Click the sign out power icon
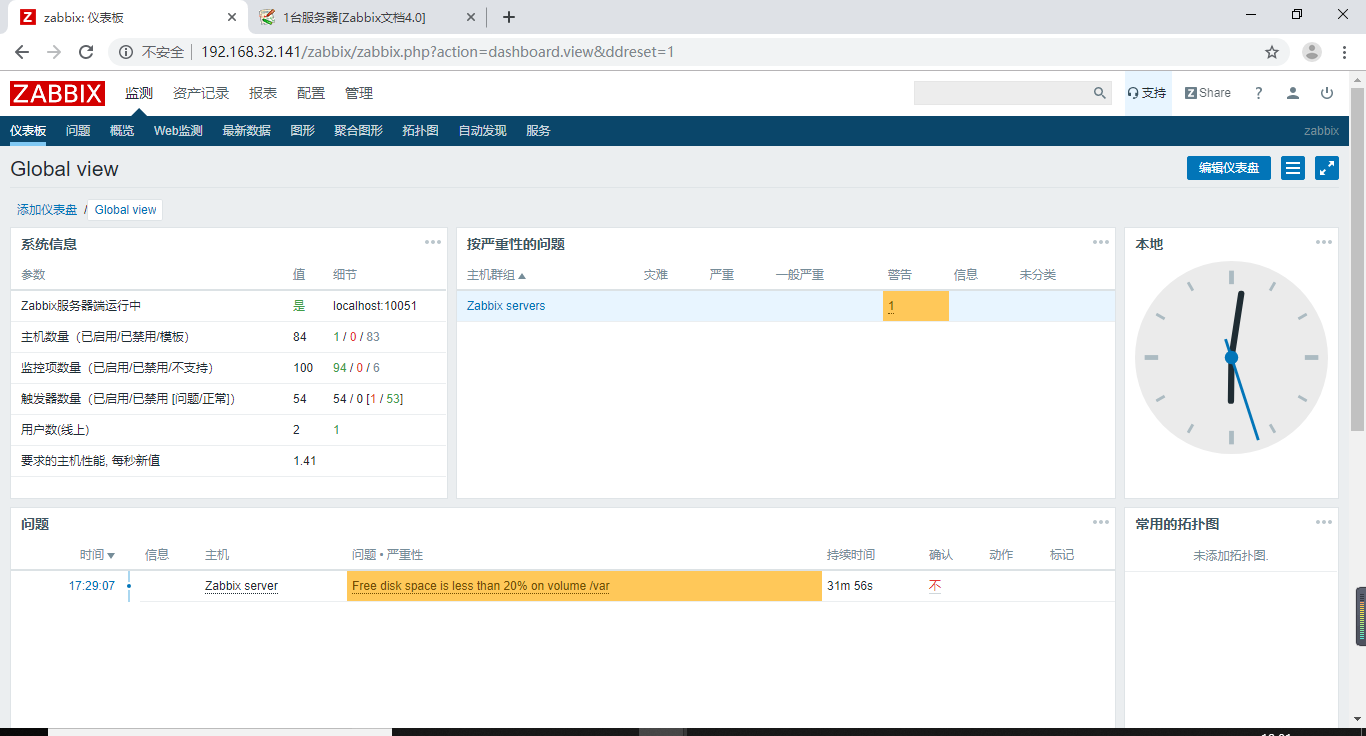1366x736 pixels. point(1327,93)
